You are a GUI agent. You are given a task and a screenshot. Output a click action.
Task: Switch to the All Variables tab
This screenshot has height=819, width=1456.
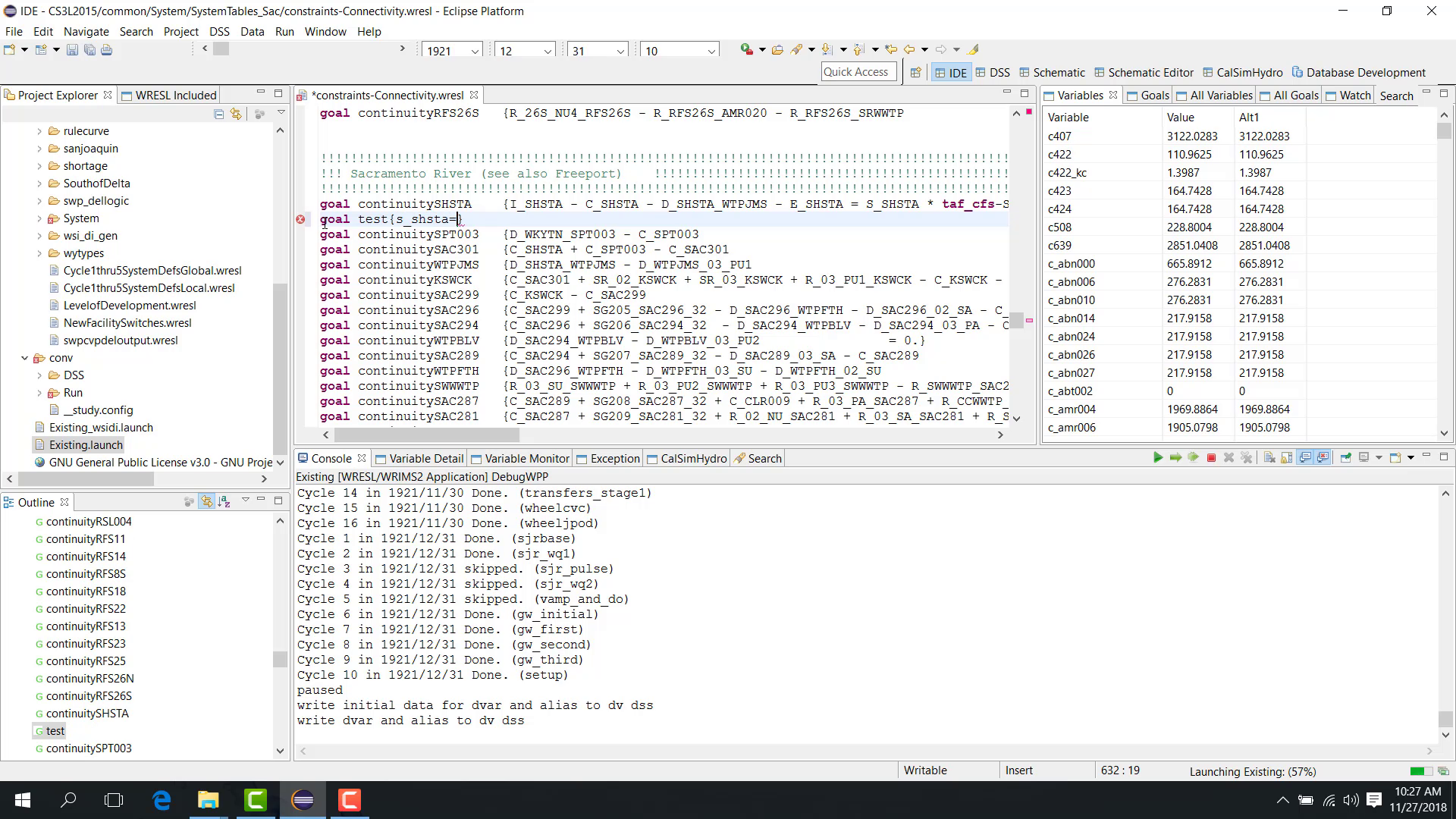(x=1213, y=95)
